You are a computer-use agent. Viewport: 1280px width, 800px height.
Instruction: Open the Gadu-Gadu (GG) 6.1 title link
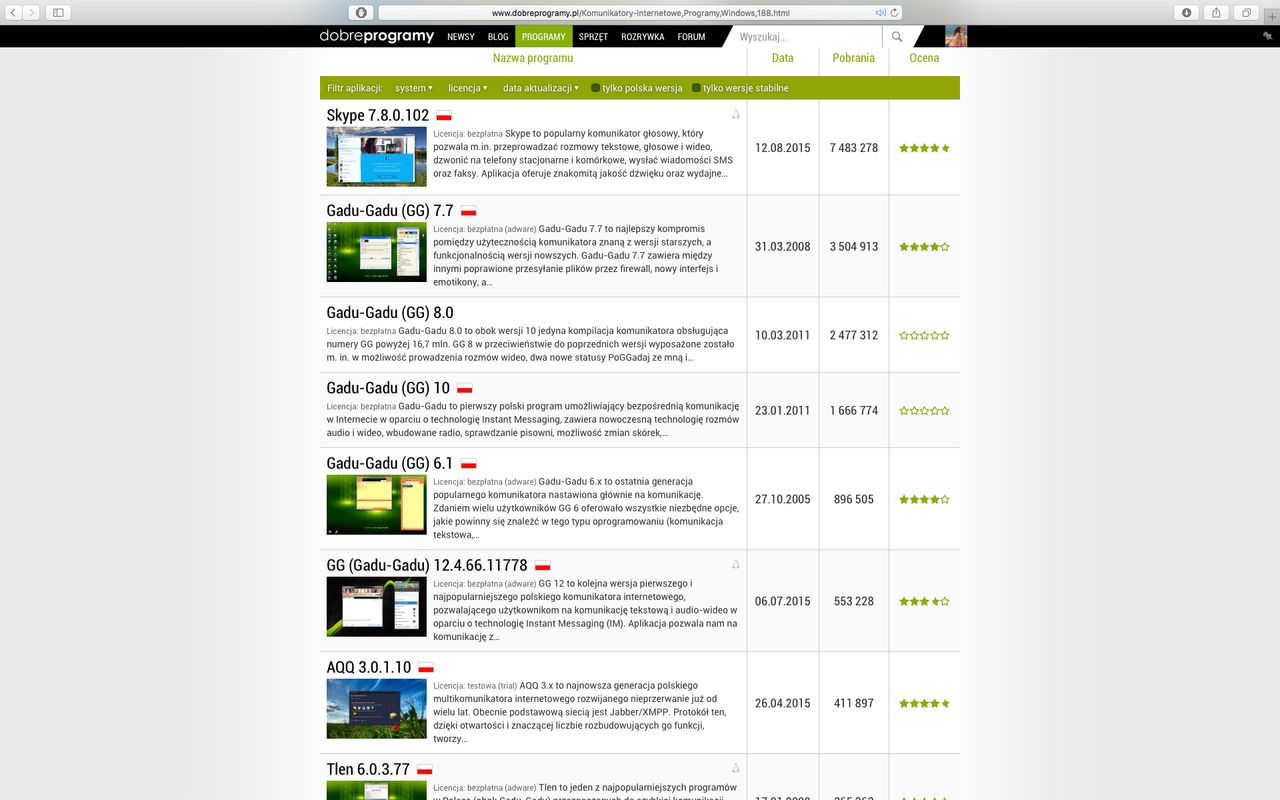coord(390,464)
